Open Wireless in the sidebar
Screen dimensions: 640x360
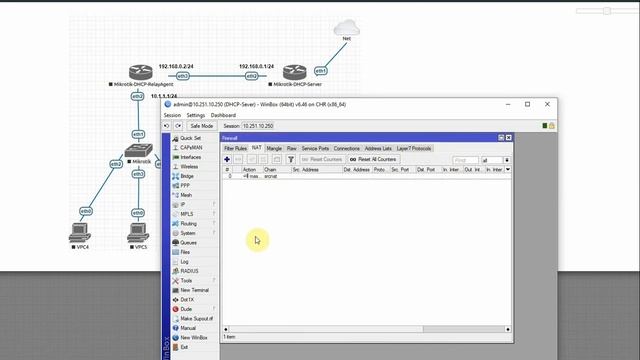pos(189,167)
